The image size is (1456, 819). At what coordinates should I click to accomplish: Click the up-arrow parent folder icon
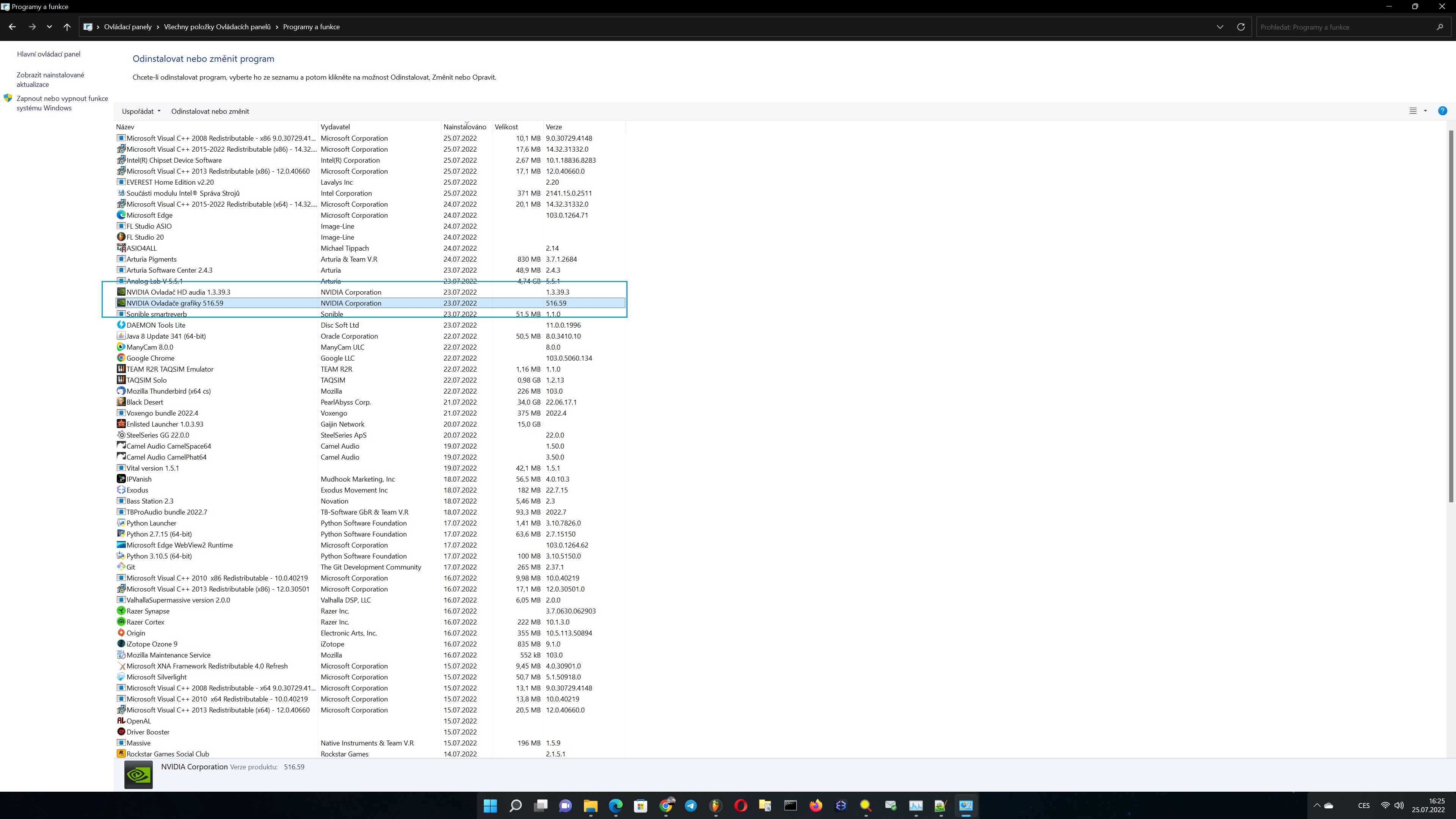[x=67, y=27]
